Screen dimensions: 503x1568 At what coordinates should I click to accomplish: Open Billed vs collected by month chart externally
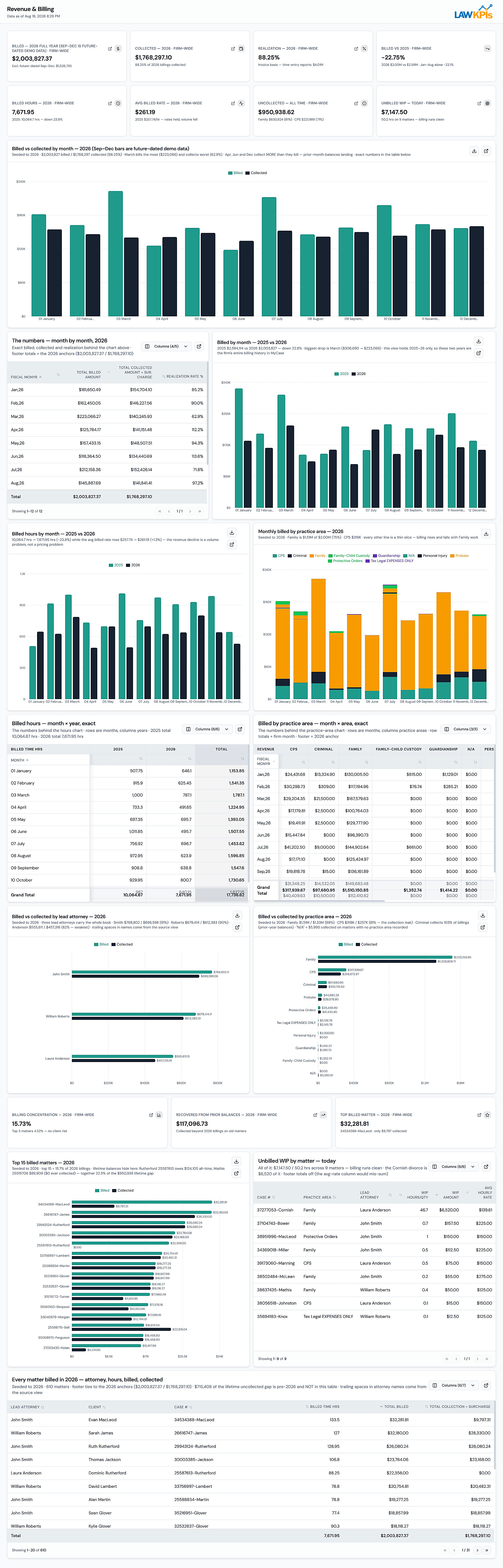486,151
